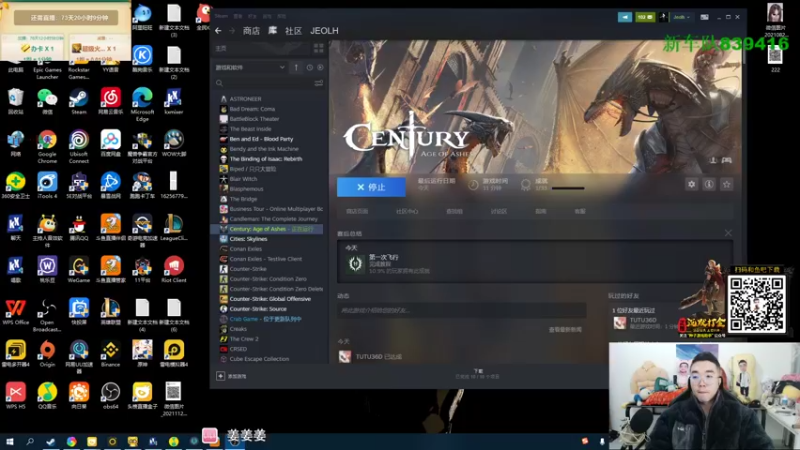Select Cities: Skylines in the library
The width and height of the screenshot is (800, 450).
tap(248, 239)
